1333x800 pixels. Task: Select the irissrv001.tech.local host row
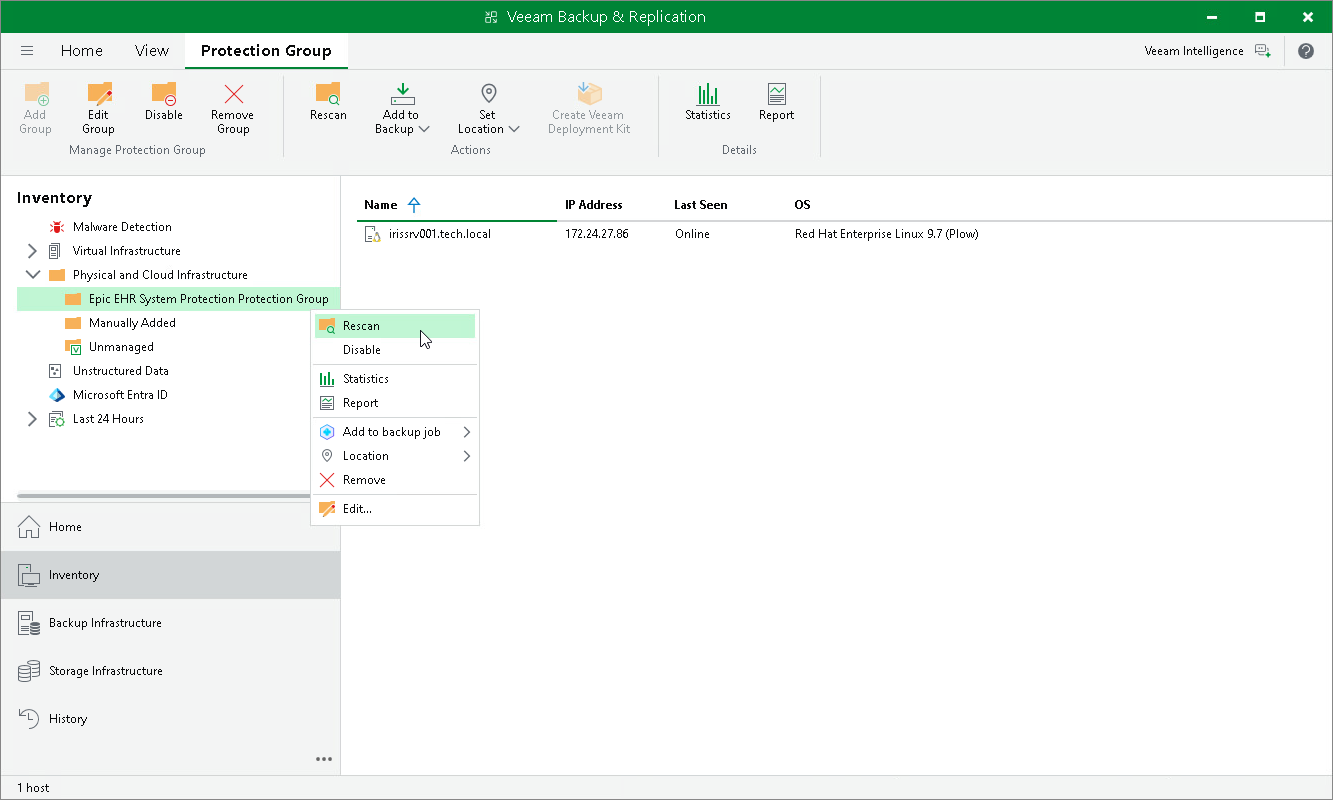pos(844,234)
